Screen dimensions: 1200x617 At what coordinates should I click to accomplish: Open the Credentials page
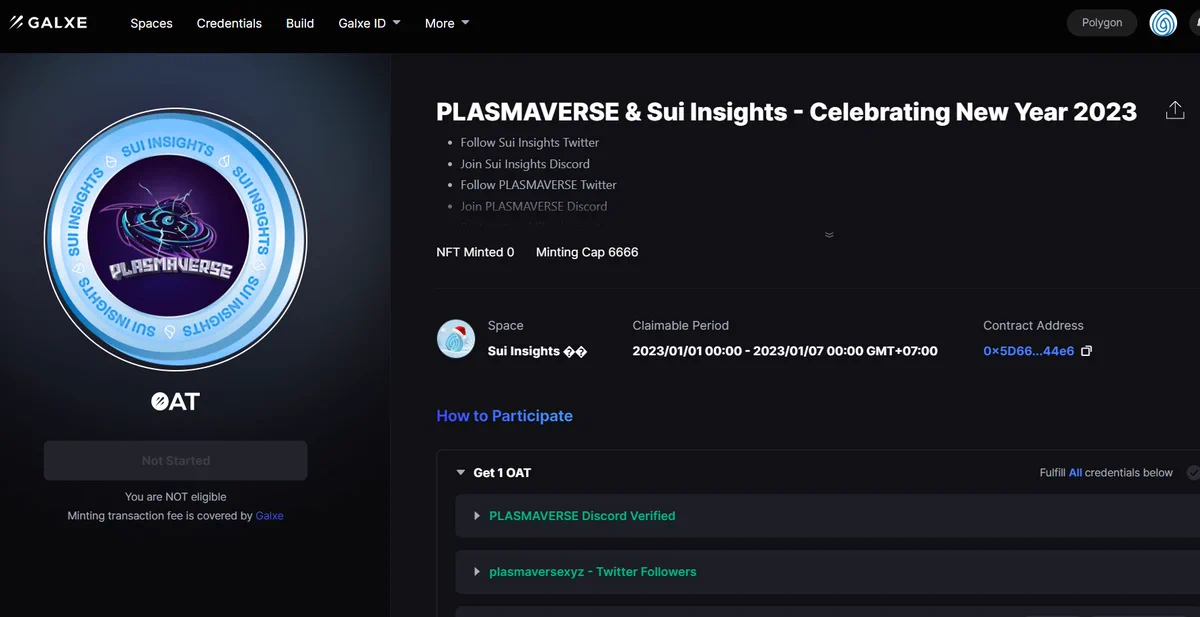229,23
